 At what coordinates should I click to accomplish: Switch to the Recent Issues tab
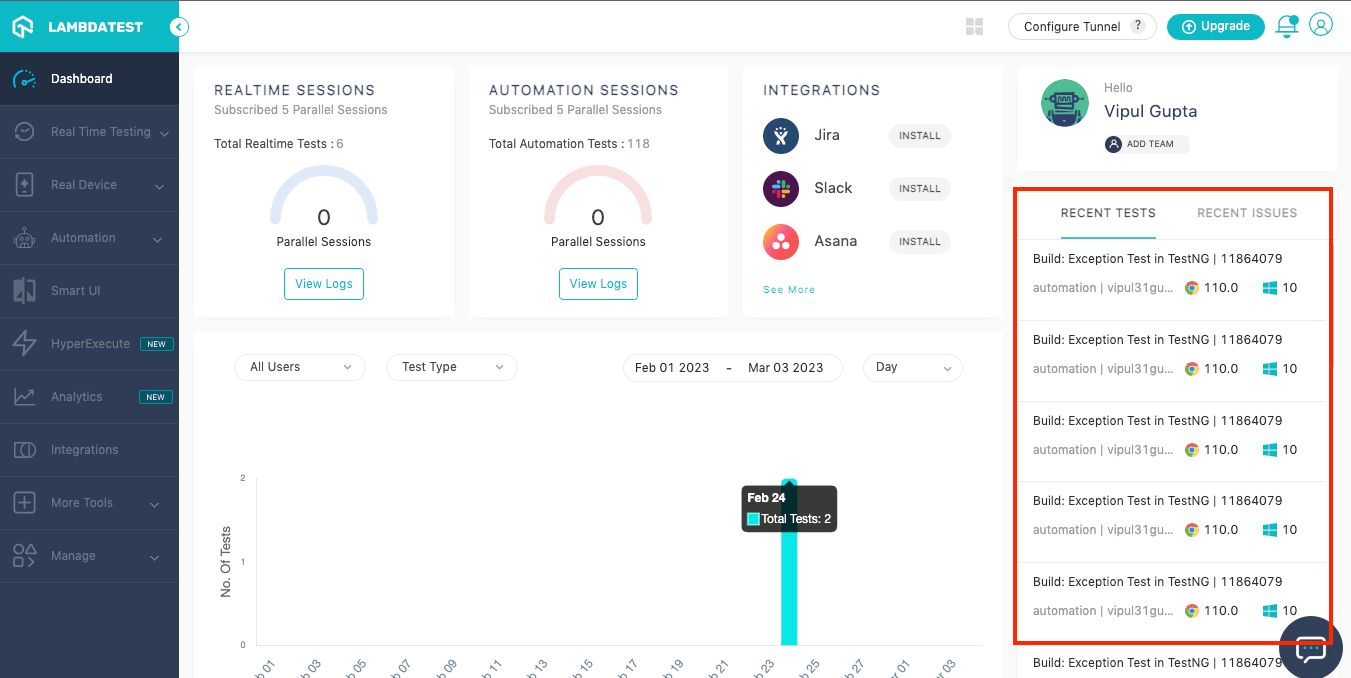[x=1247, y=213]
